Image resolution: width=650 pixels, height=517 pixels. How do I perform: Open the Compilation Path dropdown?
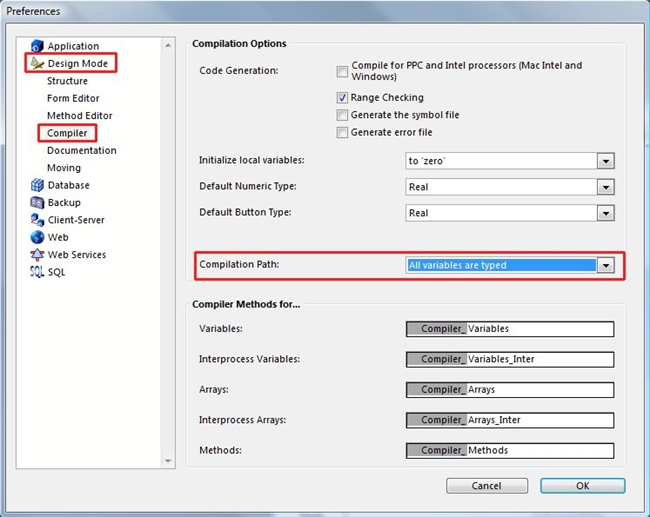[604, 265]
